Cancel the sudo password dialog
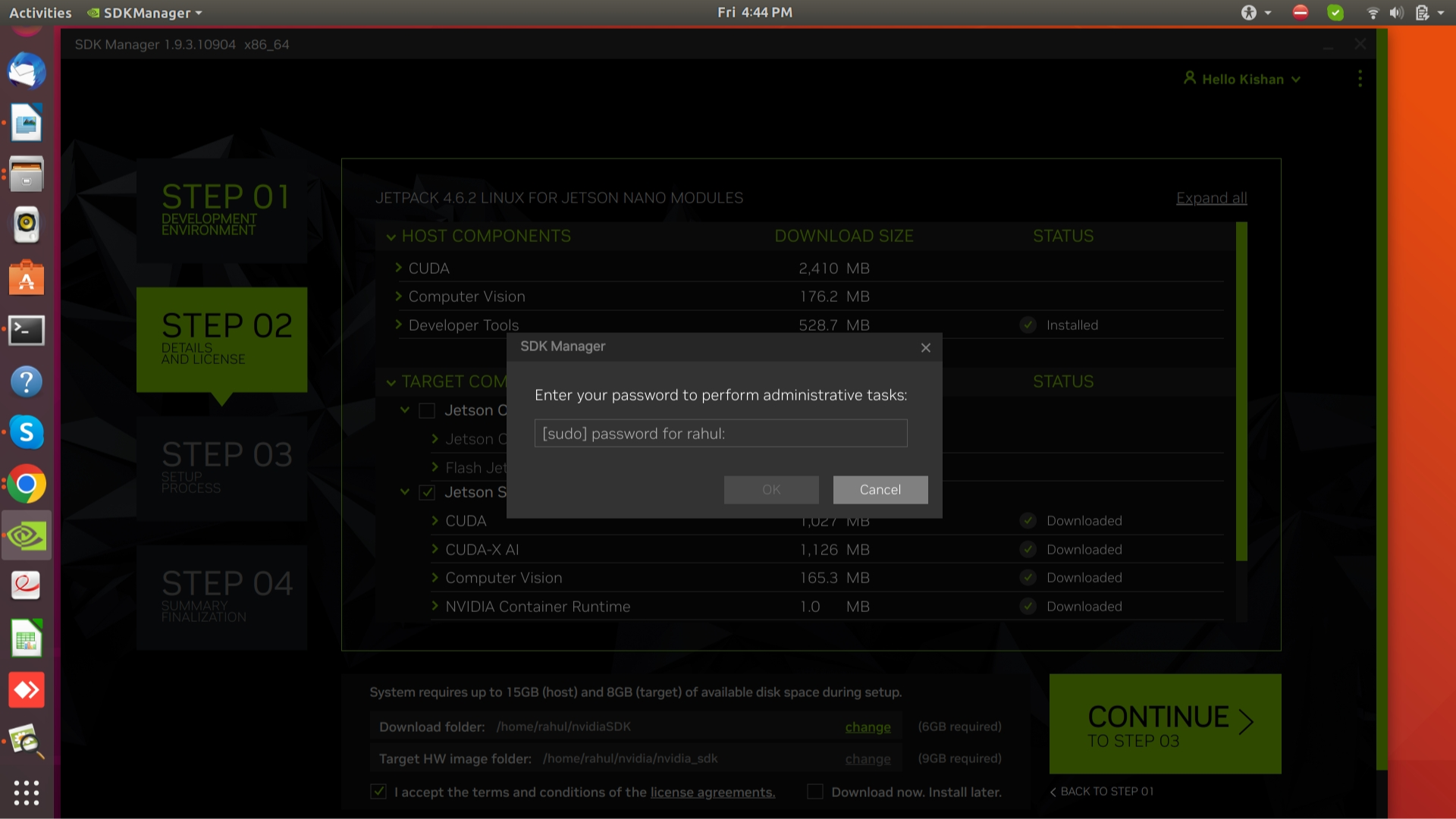Viewport: 1456px width, 819px height. (x=880, y=490)
